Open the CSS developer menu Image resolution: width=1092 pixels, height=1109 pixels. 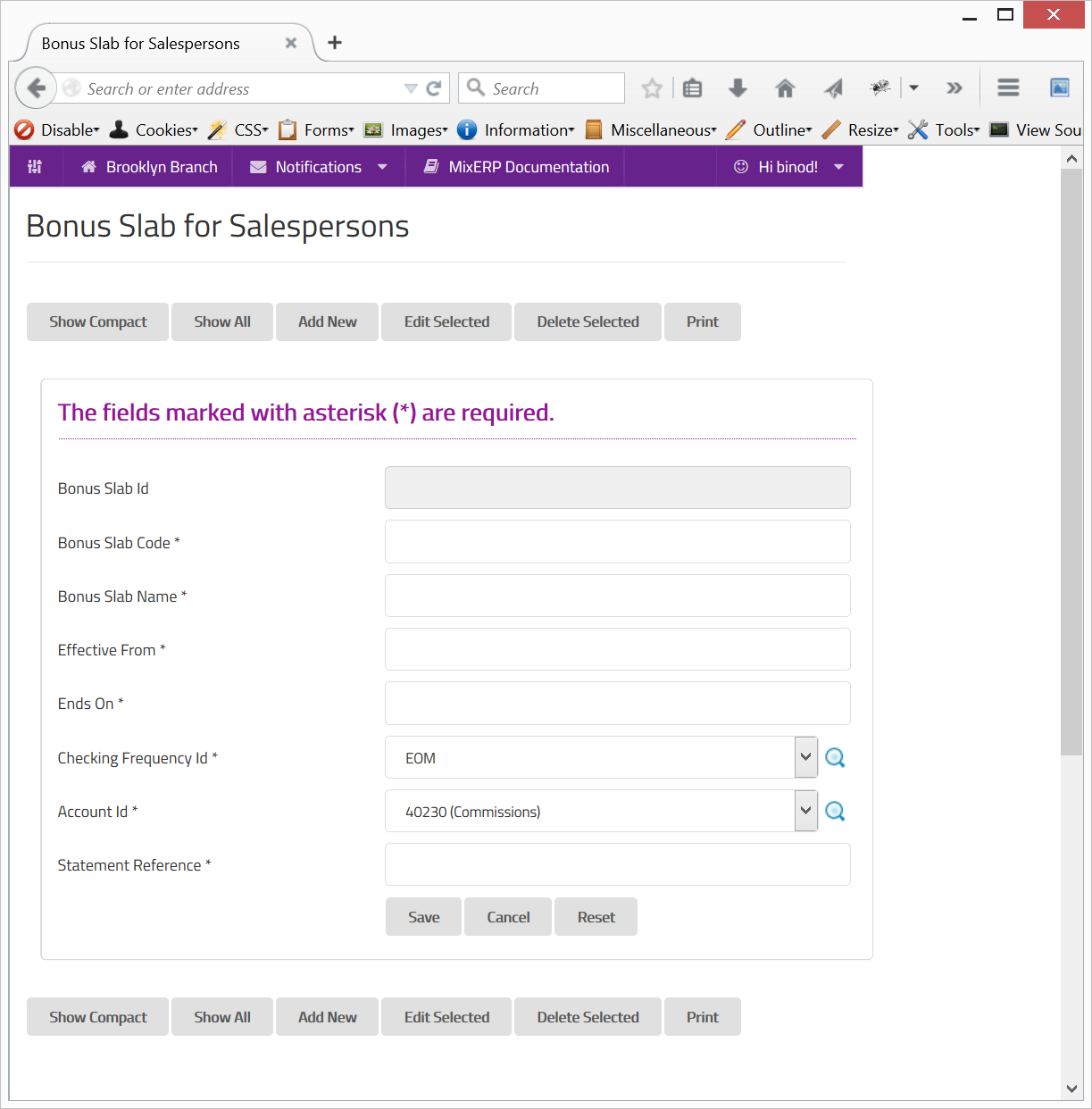pos(238,130)
